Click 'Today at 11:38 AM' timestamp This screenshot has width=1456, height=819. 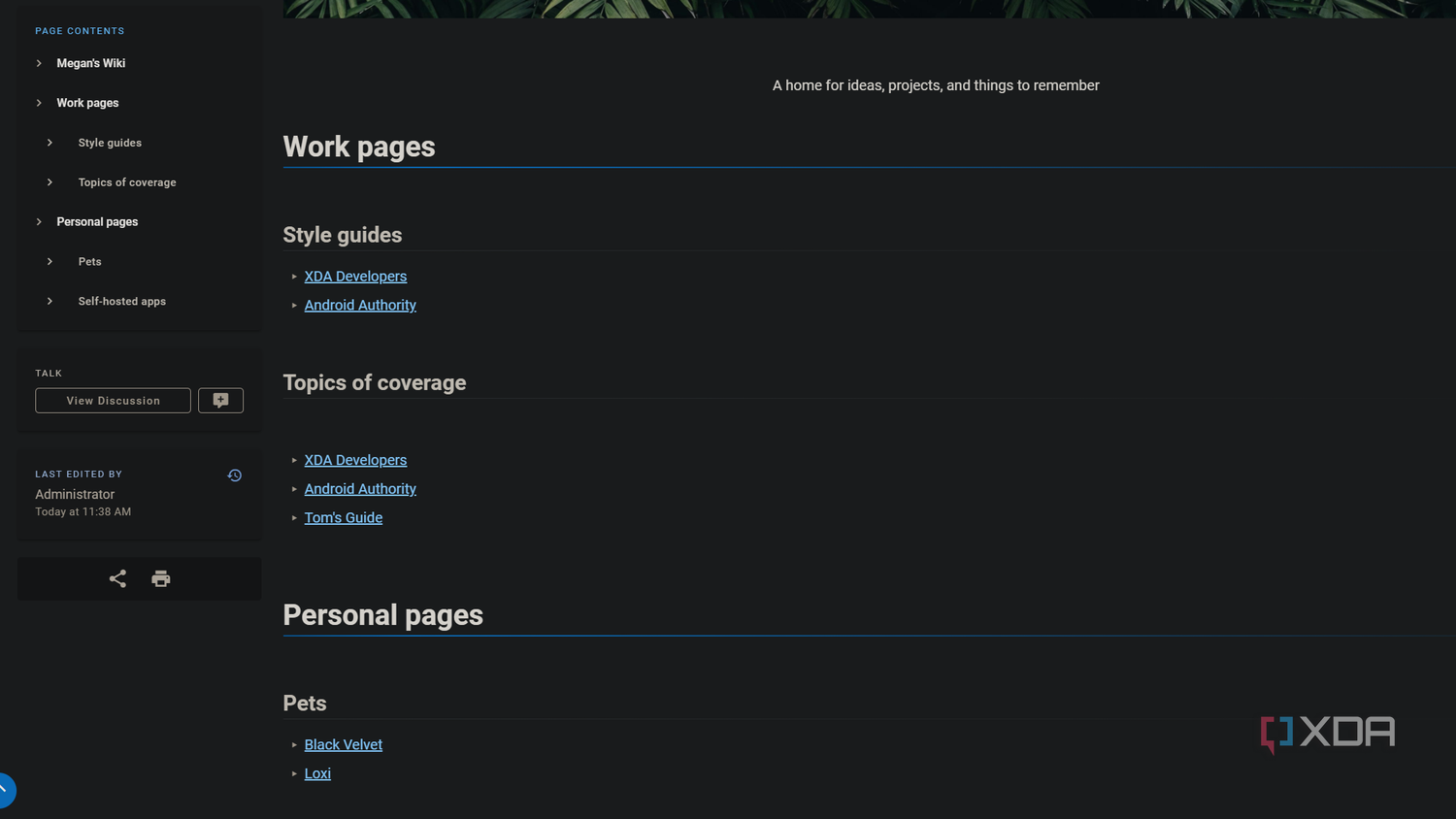[x=83, y=511]
